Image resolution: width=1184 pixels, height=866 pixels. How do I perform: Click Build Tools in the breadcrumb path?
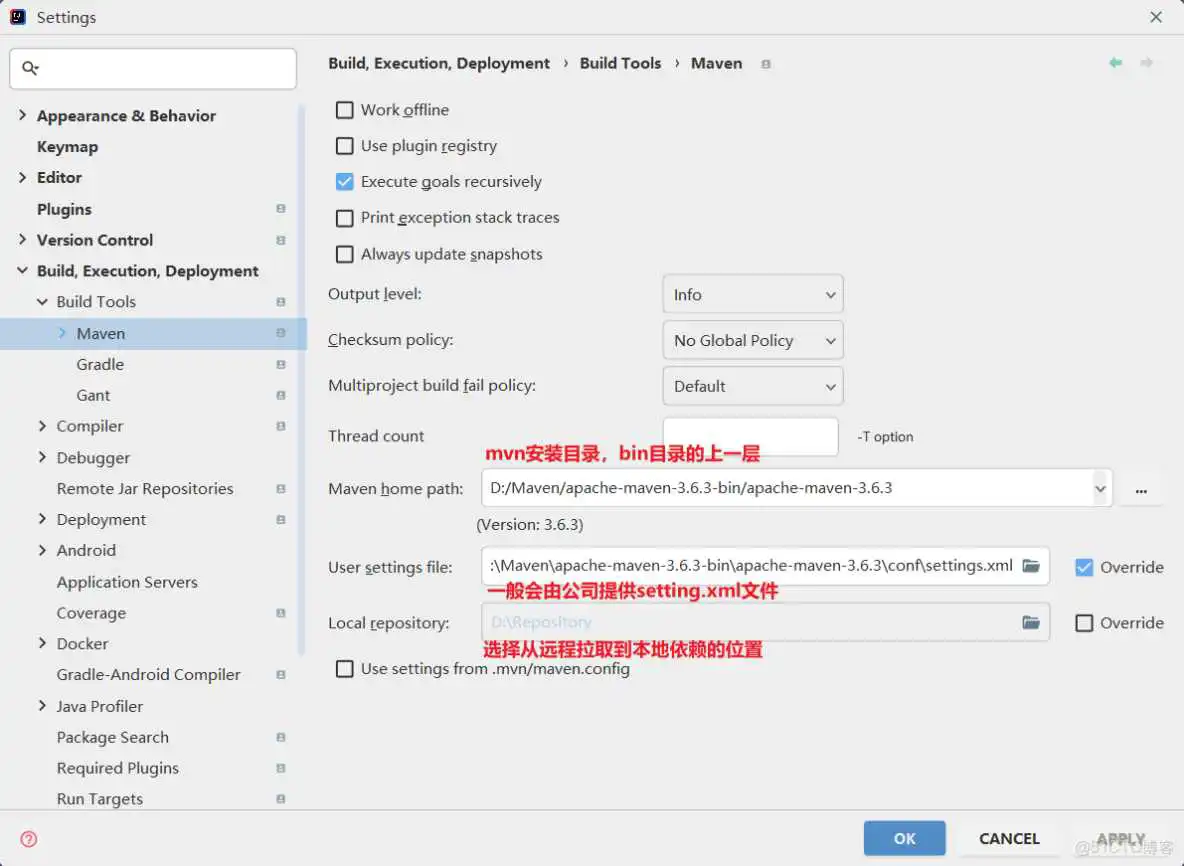[x=620, y=63]
